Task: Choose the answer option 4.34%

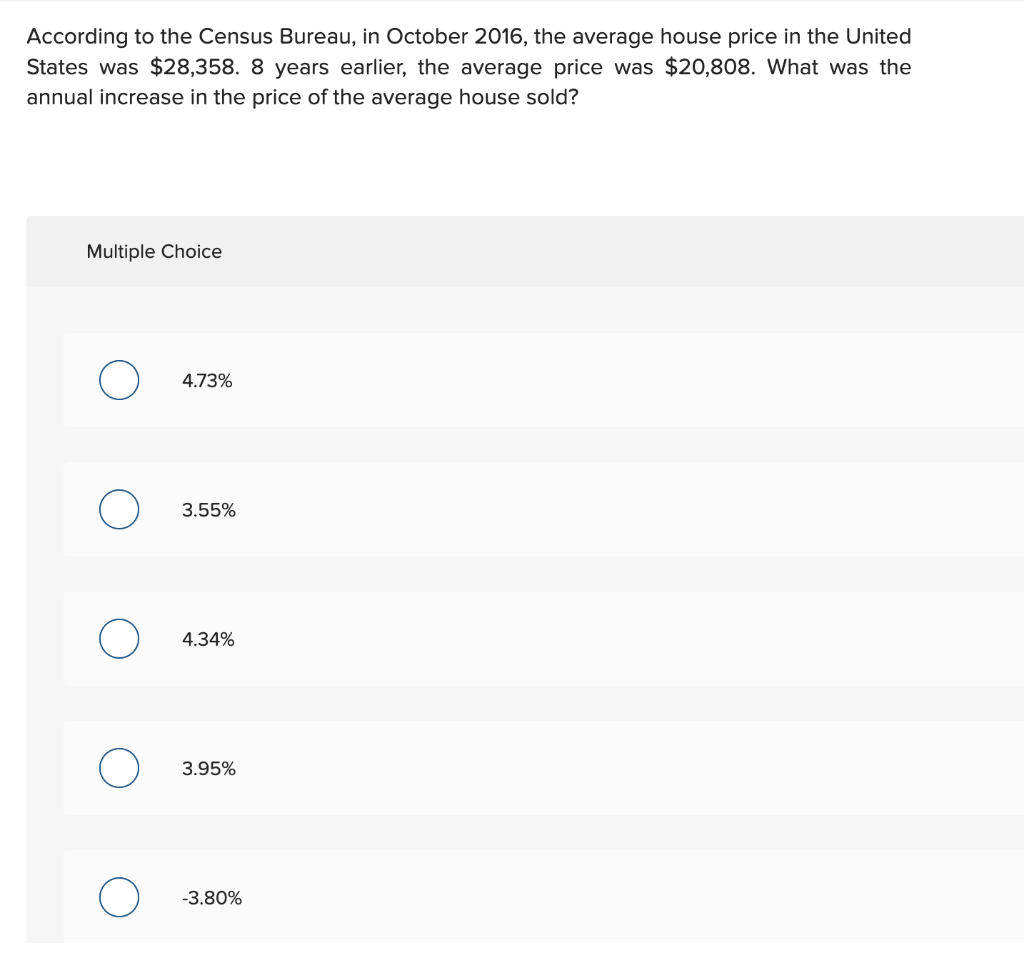Action: [206, 638]
